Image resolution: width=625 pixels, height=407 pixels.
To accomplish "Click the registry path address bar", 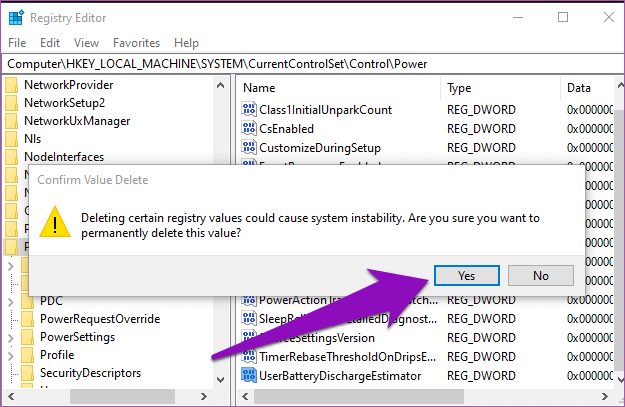I will point(312,64).
